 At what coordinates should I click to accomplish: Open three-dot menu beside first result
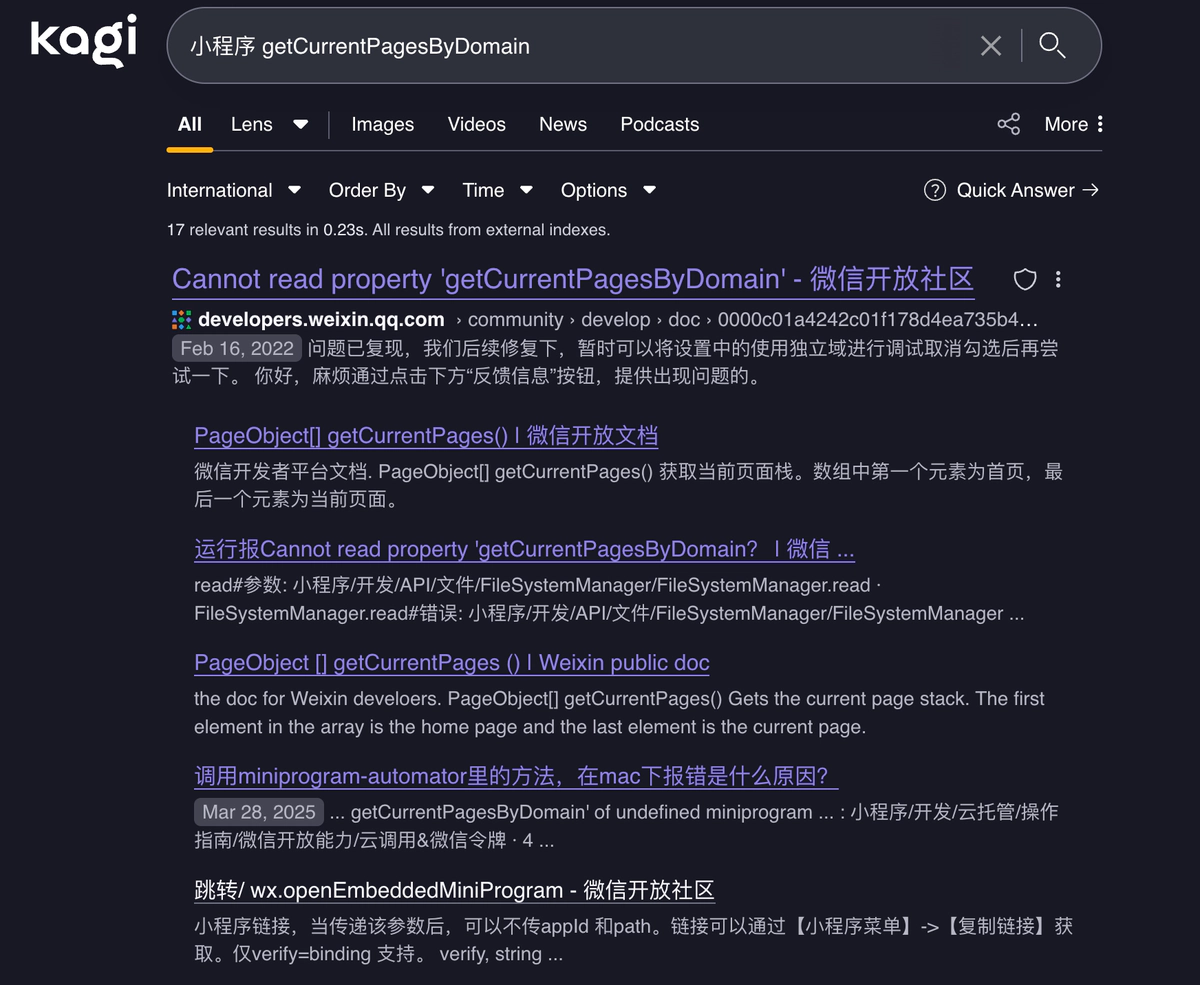[x=1058, y=279]
